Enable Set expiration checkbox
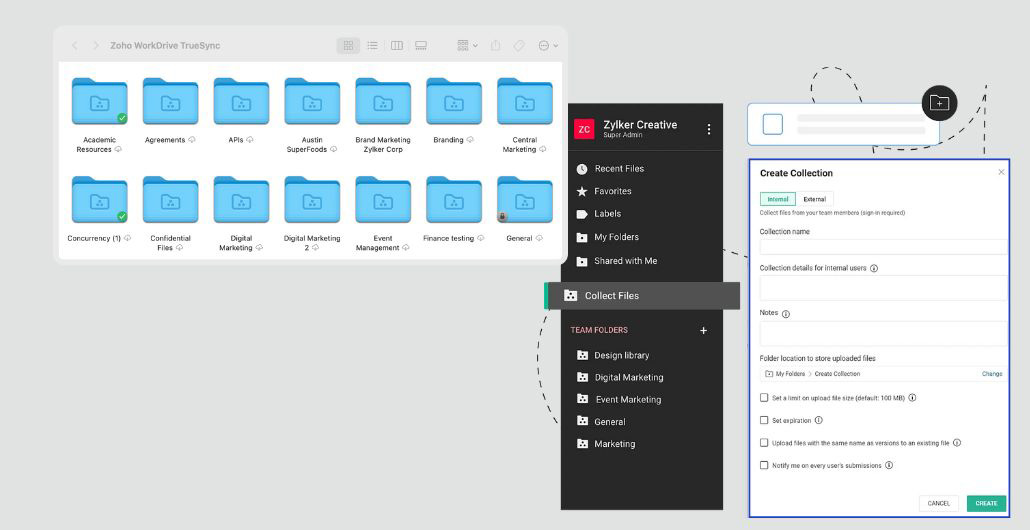Image resolution: width=1030 pixels, height=530 pixels. tap(764, 420)
